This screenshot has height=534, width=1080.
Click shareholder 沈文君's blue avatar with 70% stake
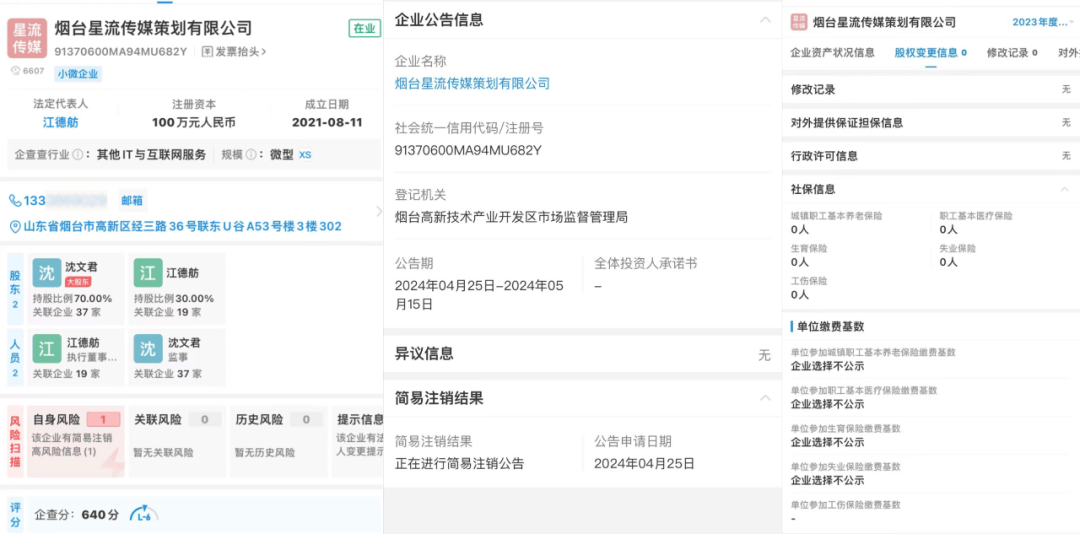point(47,273)
